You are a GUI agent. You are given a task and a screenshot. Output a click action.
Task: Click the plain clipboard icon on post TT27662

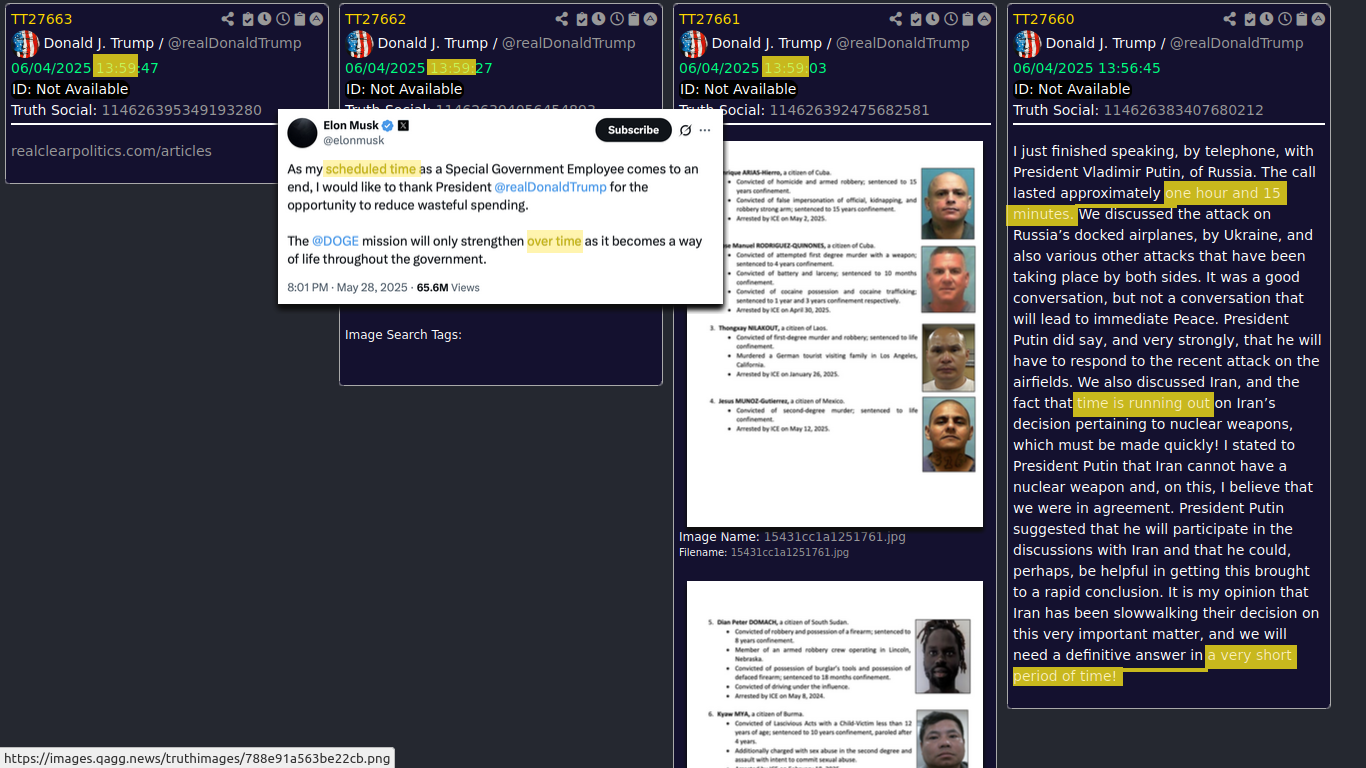coord(634,19)
